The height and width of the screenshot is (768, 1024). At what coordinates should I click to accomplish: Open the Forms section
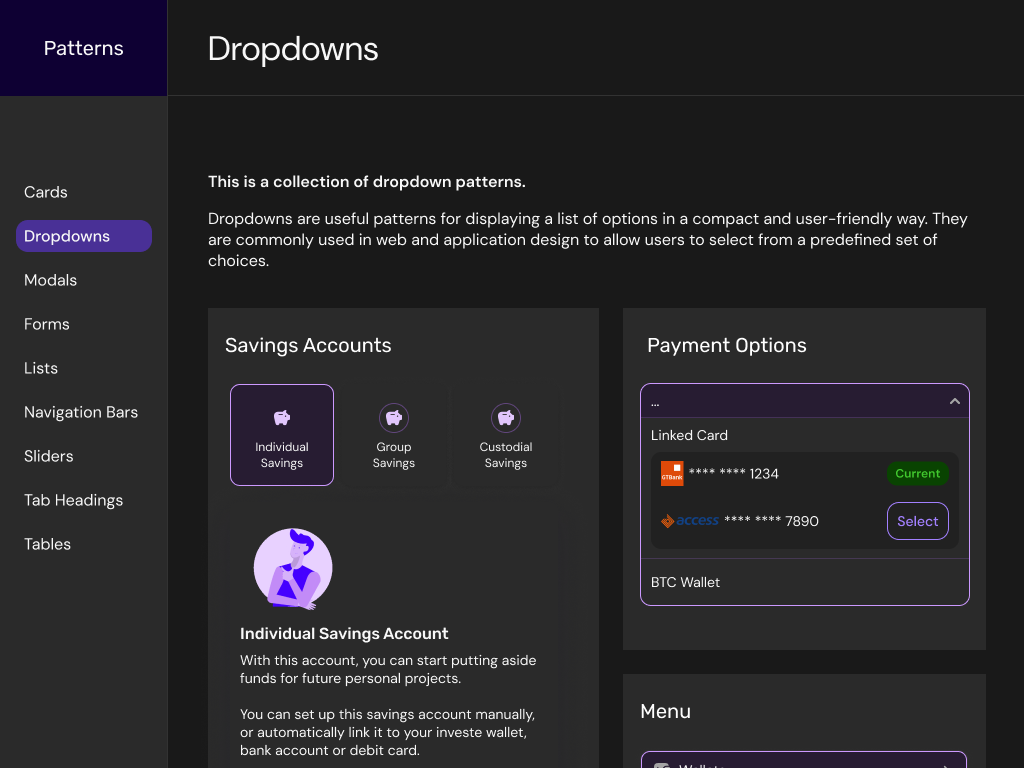(x=47, y=324)
